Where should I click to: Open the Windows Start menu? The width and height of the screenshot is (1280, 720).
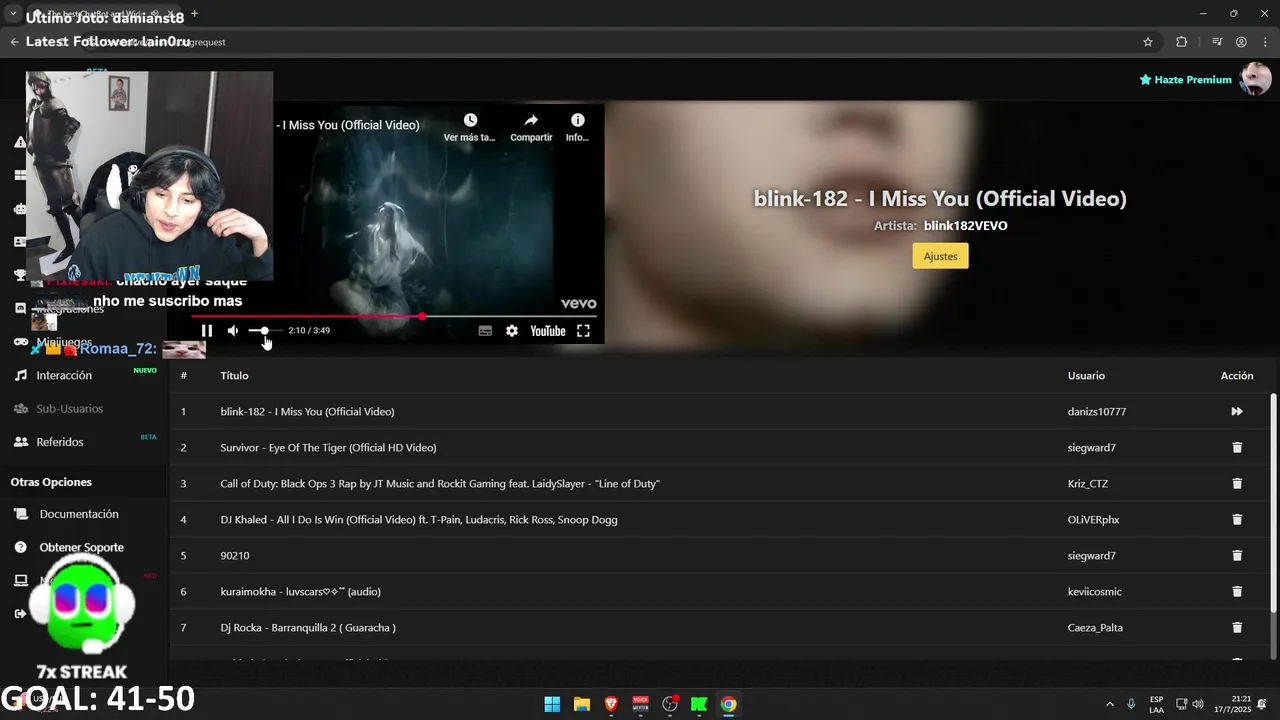point(552,704)
